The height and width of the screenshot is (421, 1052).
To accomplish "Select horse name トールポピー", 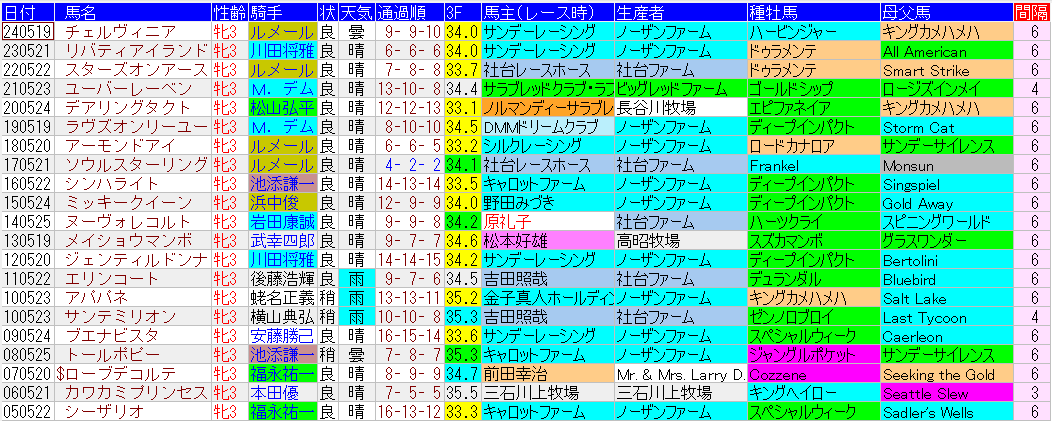I will coord(111,355).
